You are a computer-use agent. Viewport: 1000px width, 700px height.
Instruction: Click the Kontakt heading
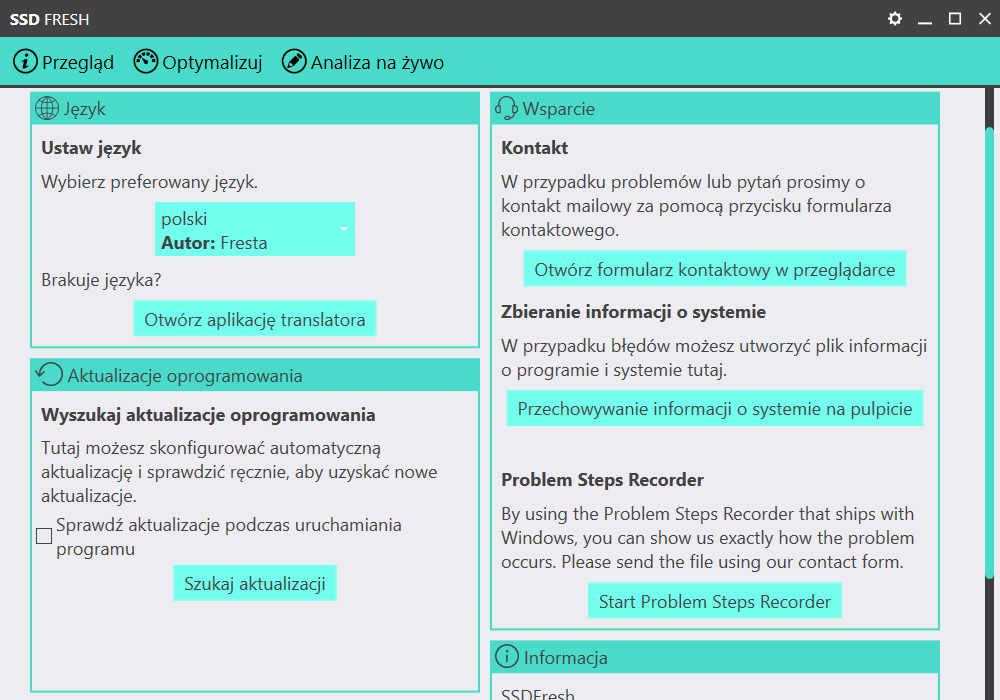click(x=534, y=148)
